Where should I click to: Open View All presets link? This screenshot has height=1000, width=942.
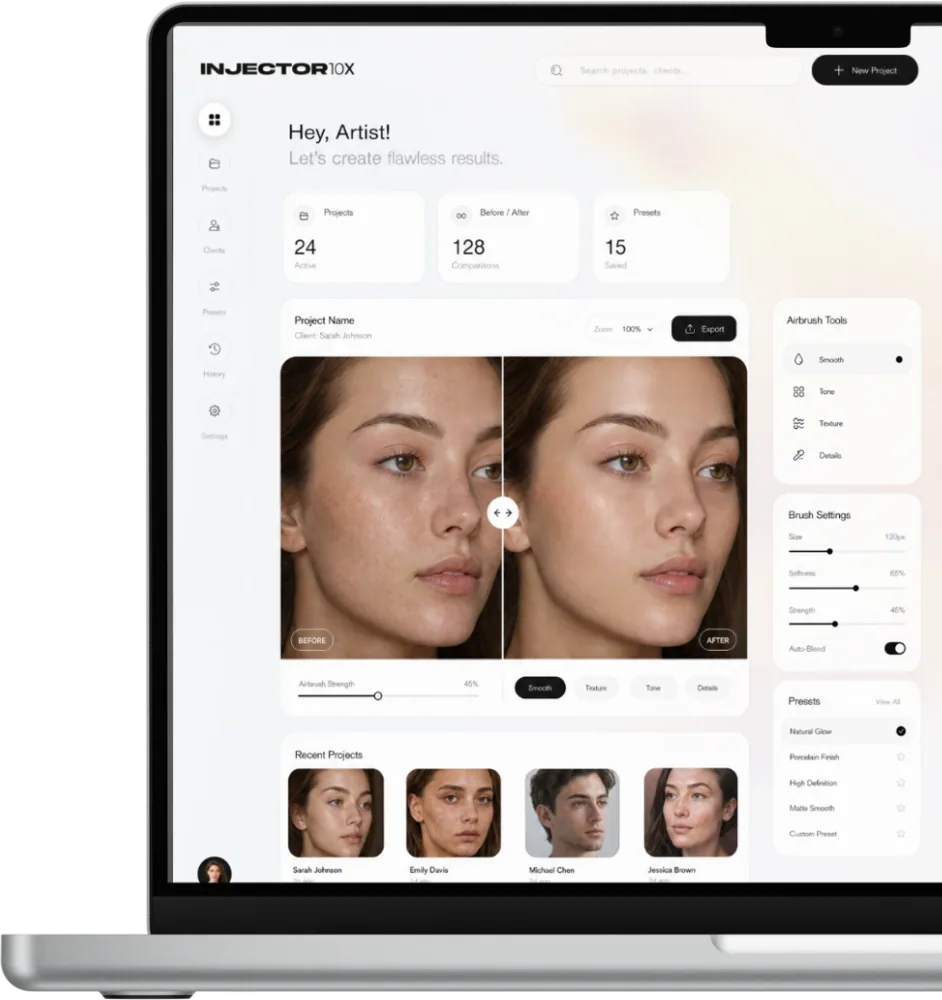click(888, 702)
